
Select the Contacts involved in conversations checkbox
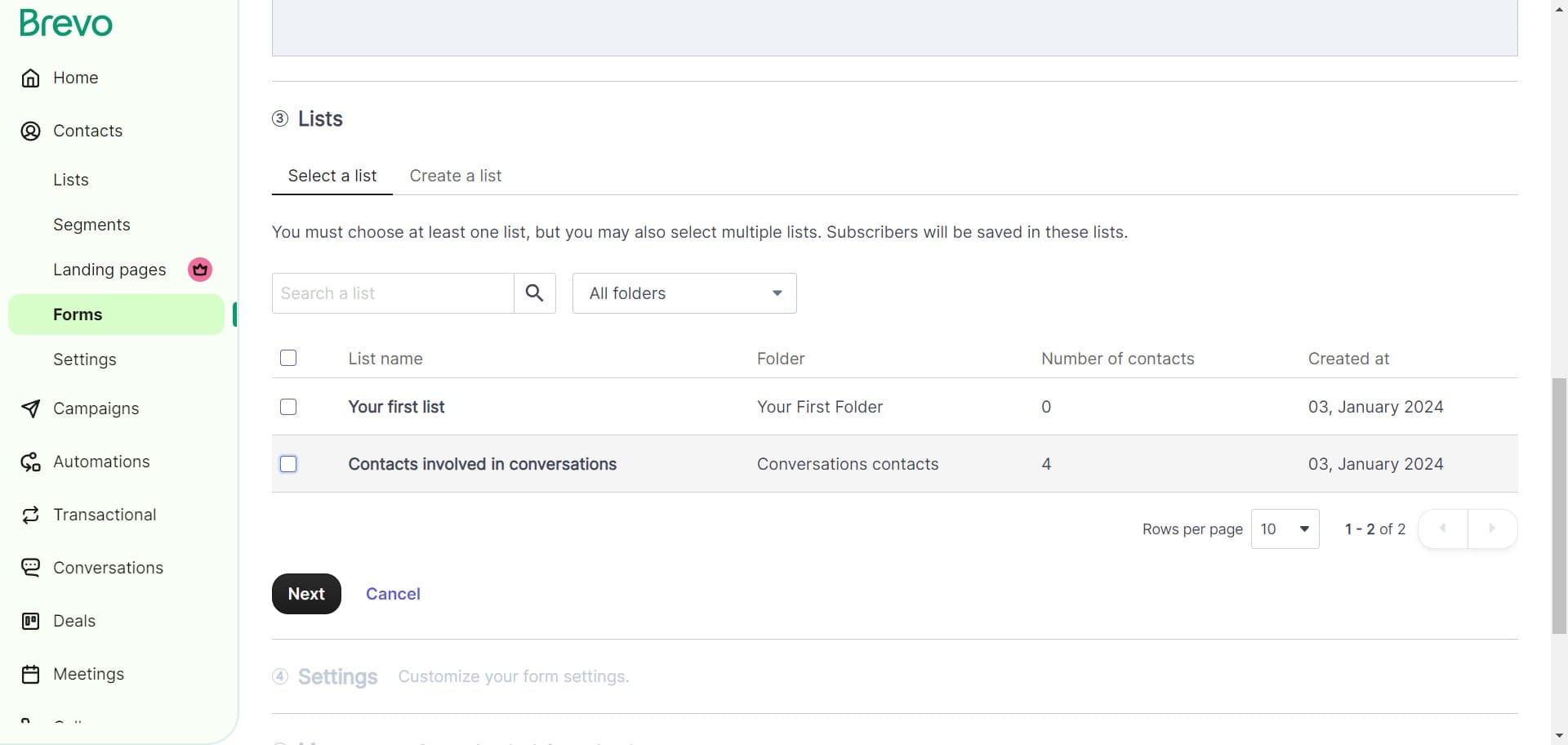pyautogui.click(x=287, y=463)
